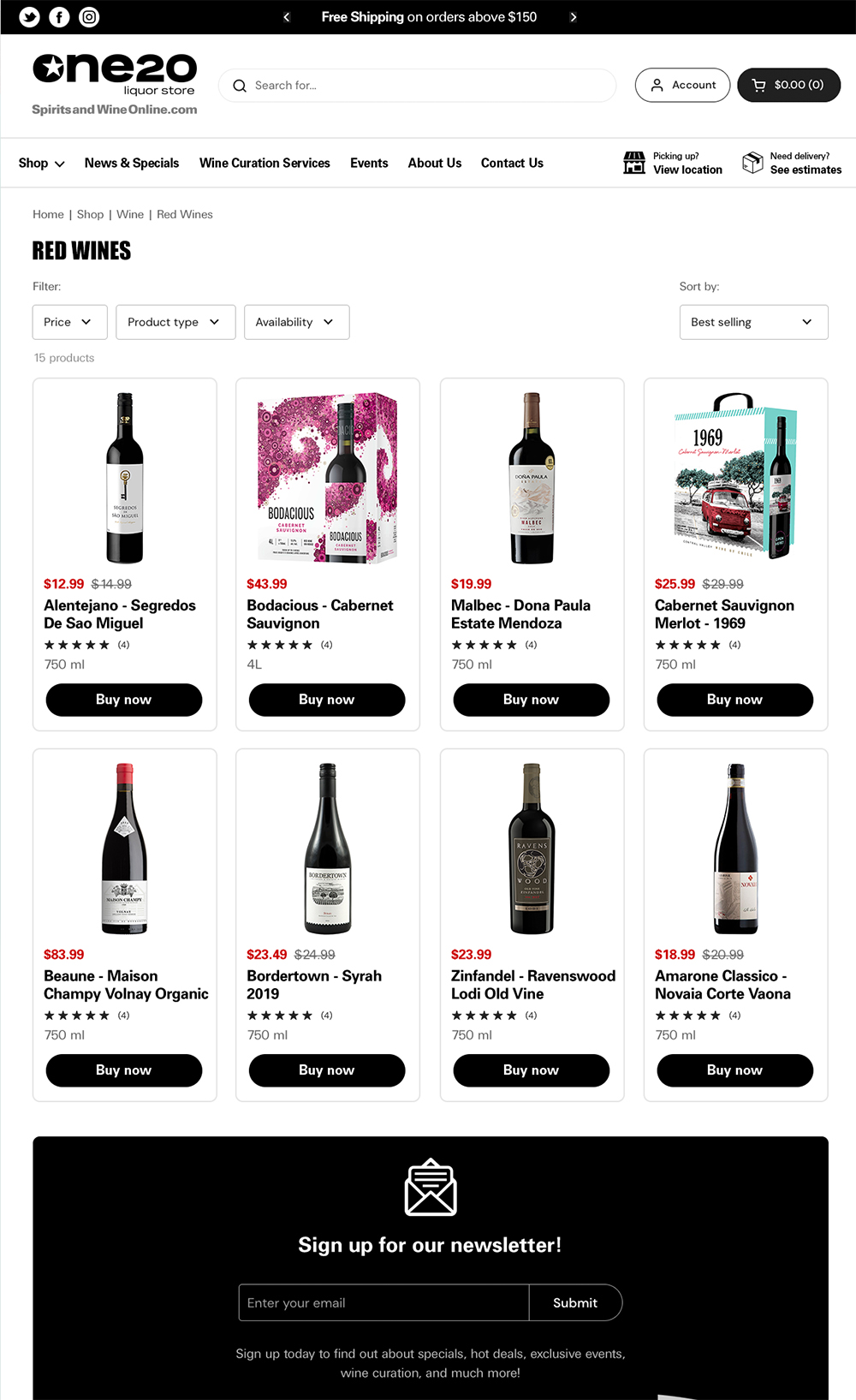Open the Facebook social icon

pyautogui.click(x=59, y=17)
